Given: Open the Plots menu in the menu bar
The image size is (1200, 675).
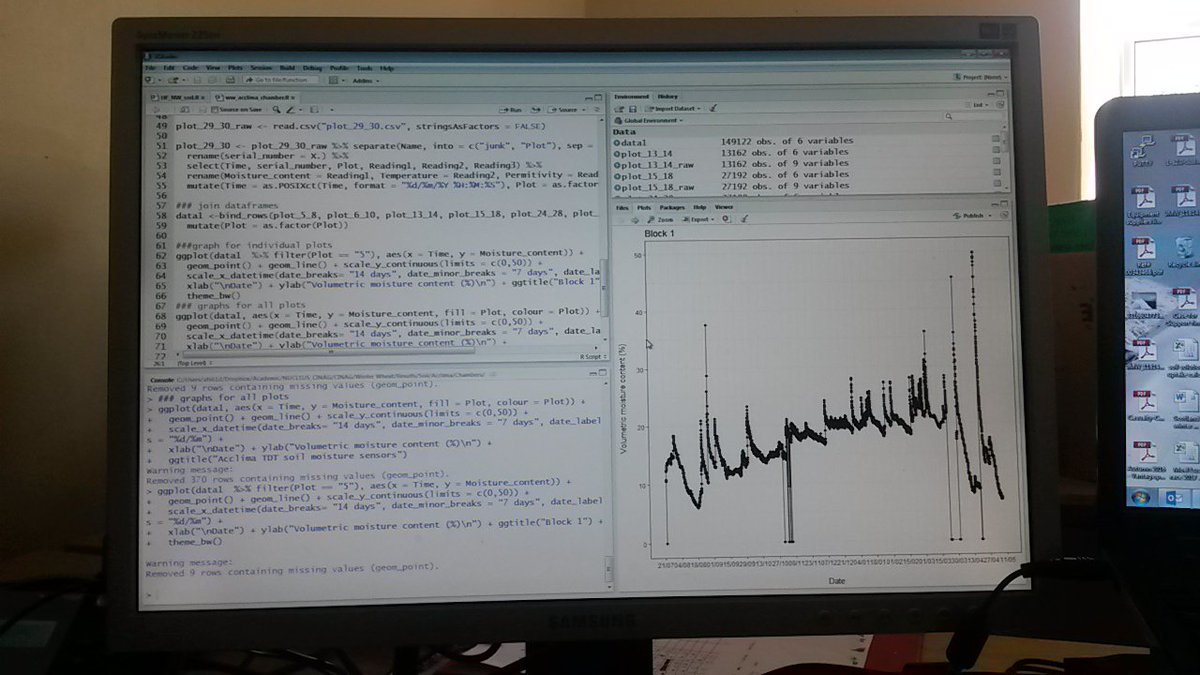Looking at the screenshot, I should tap(235, 67).
